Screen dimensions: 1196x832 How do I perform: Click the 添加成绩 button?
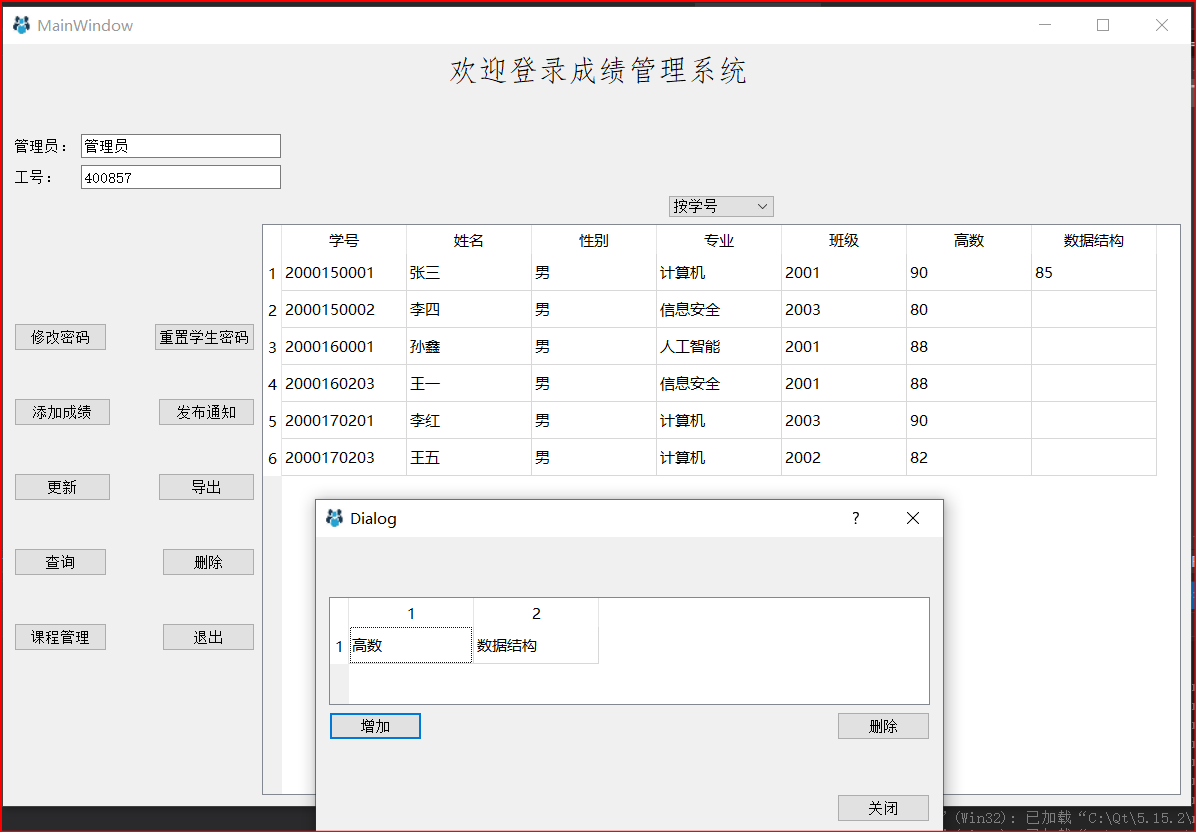[62, 411]
